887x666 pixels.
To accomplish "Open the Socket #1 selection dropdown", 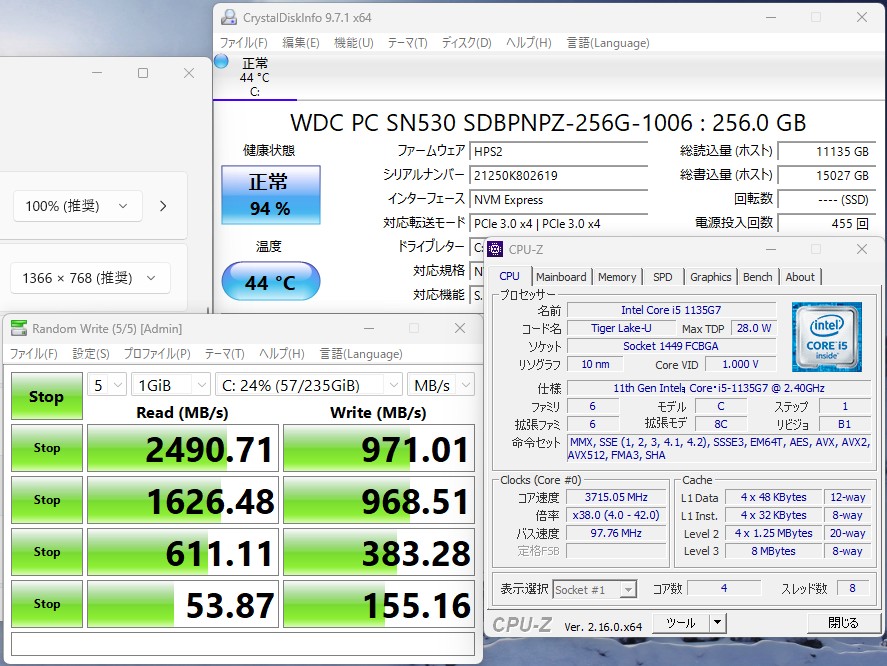I will pyautogui.click(x=593, y=590).
